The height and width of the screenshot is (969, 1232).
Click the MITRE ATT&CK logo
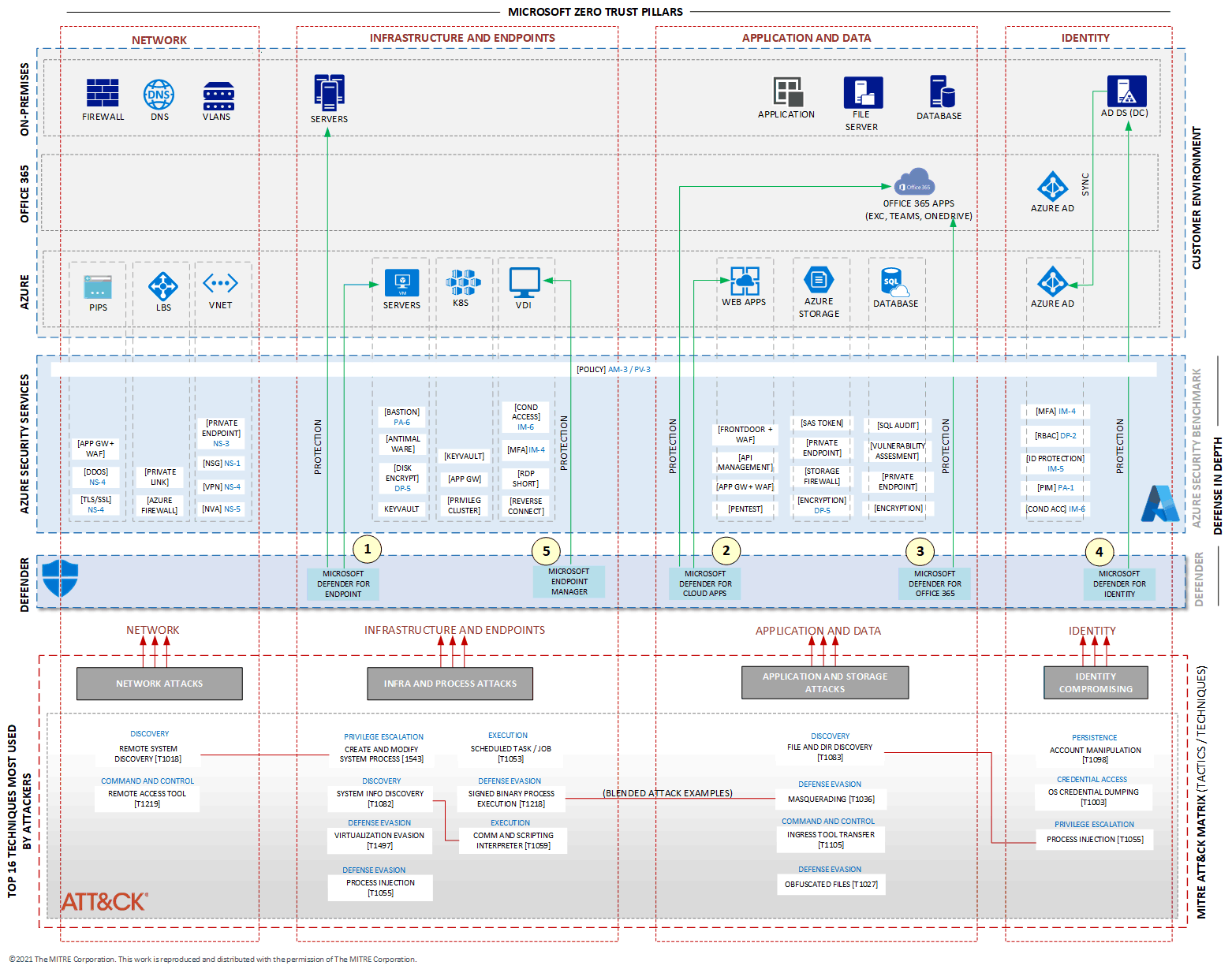coord(105,901)
